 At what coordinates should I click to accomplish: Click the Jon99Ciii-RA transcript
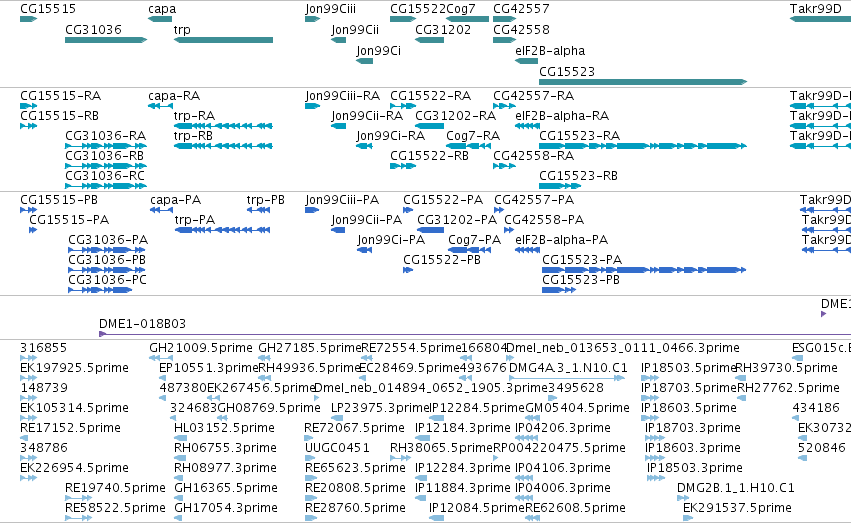pos(313,106)
